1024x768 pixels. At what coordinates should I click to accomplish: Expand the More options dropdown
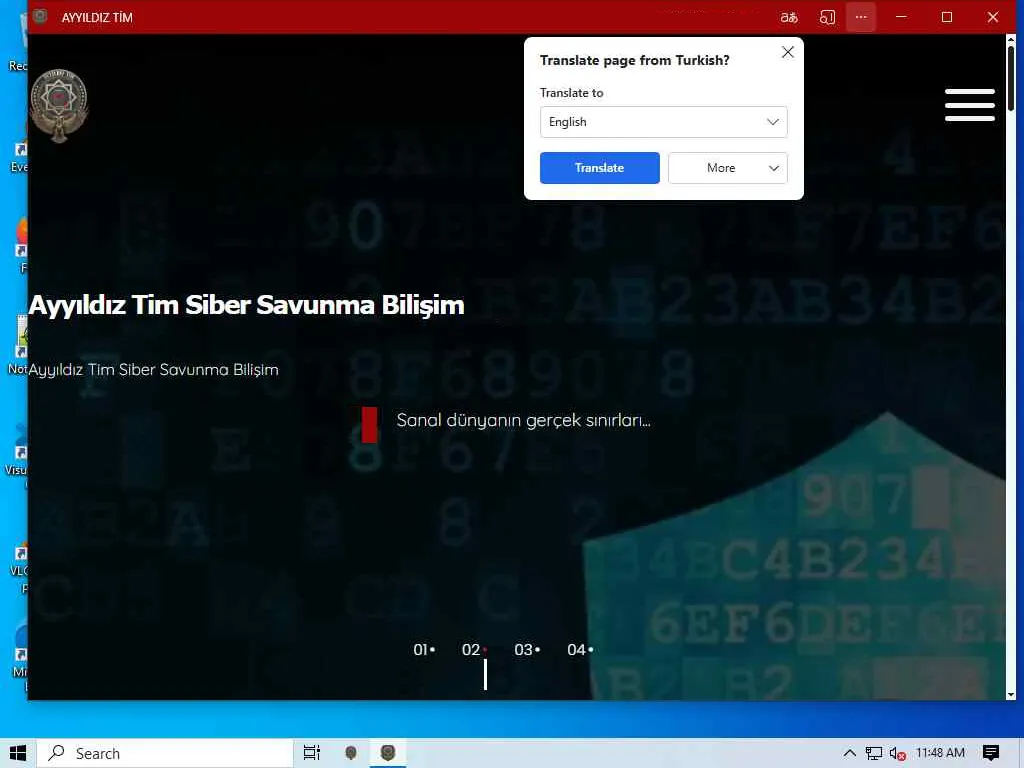[x=728, y=168]
